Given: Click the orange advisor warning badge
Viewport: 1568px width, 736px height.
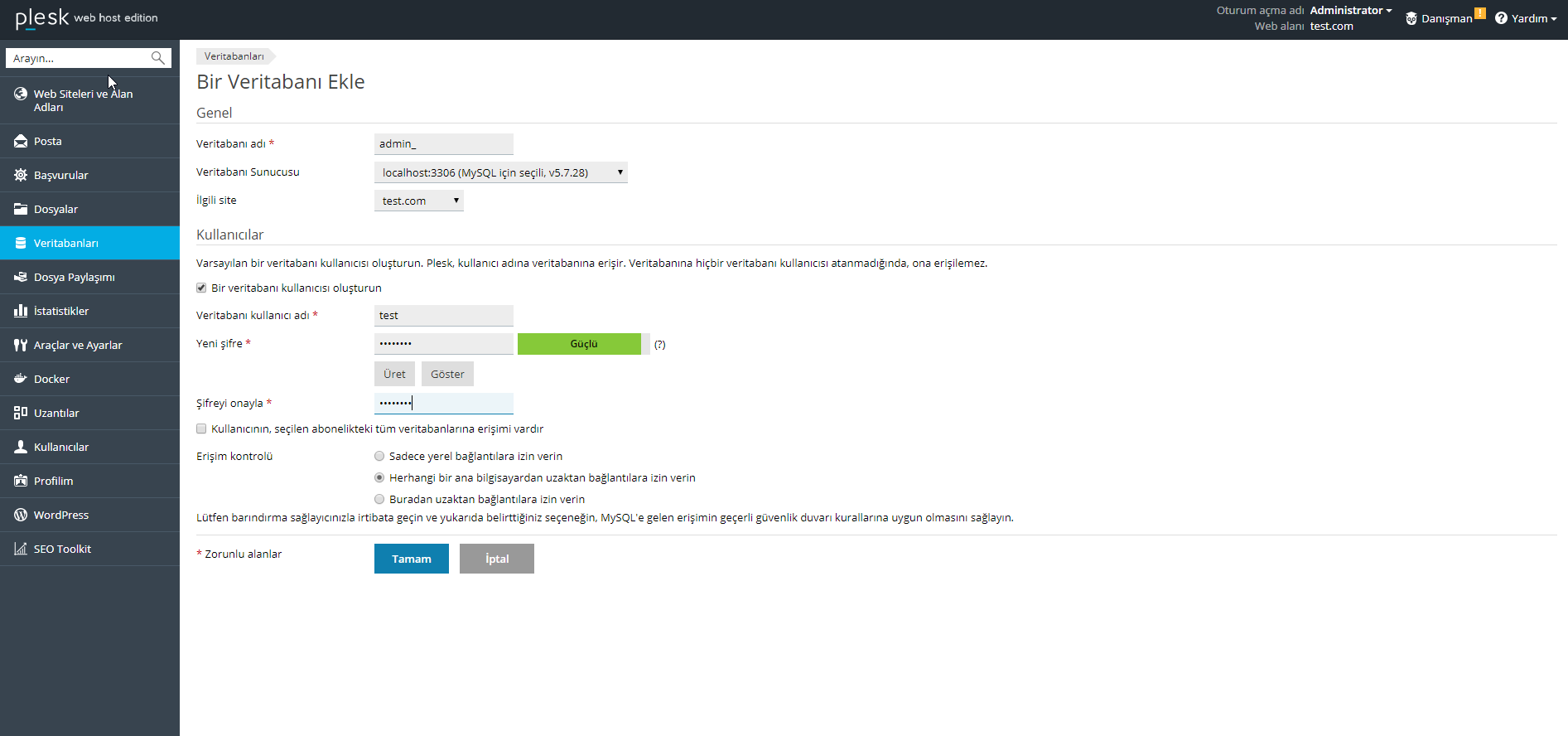Looking at the screenshot, I should 1480,12.
